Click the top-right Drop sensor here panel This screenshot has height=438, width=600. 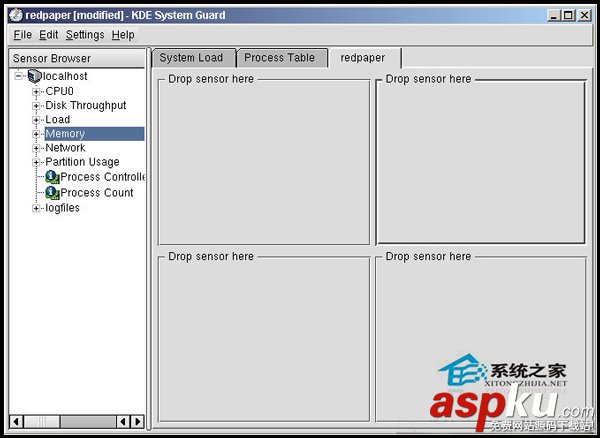tap(481, 162)
